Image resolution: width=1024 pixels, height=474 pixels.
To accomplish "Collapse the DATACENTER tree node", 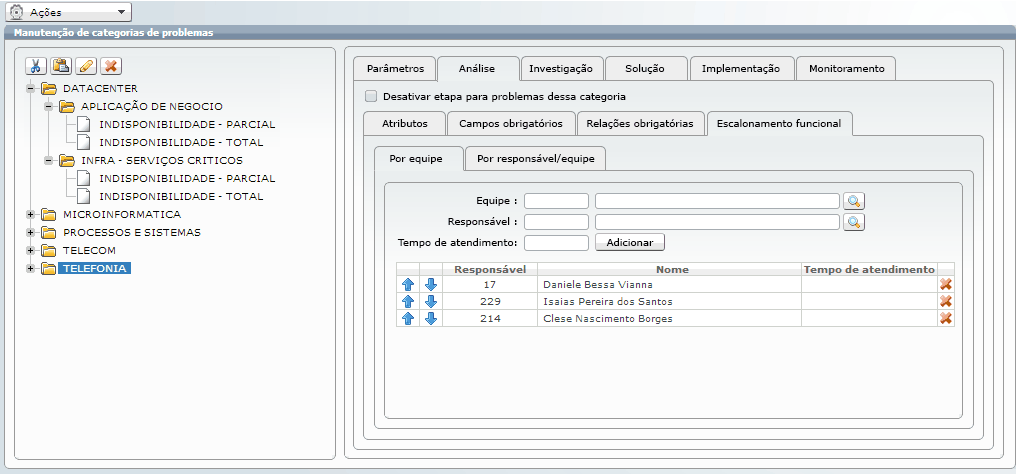I will point(31,88).
